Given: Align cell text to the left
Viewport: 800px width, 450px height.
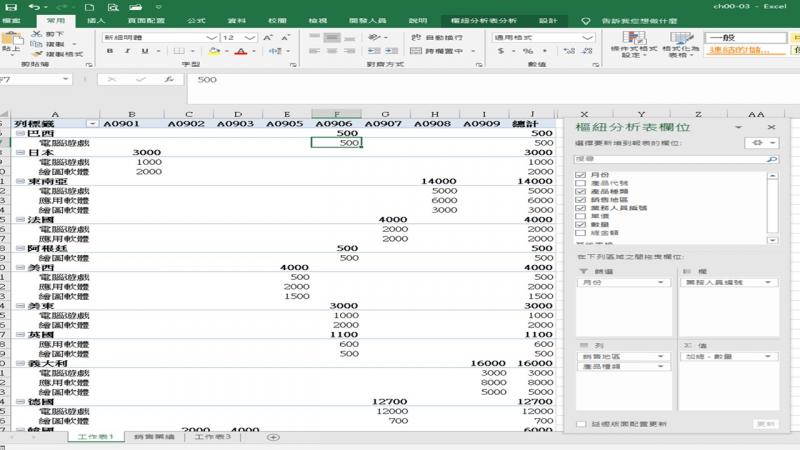Looking at the screenshot, I should click(314, 51).
